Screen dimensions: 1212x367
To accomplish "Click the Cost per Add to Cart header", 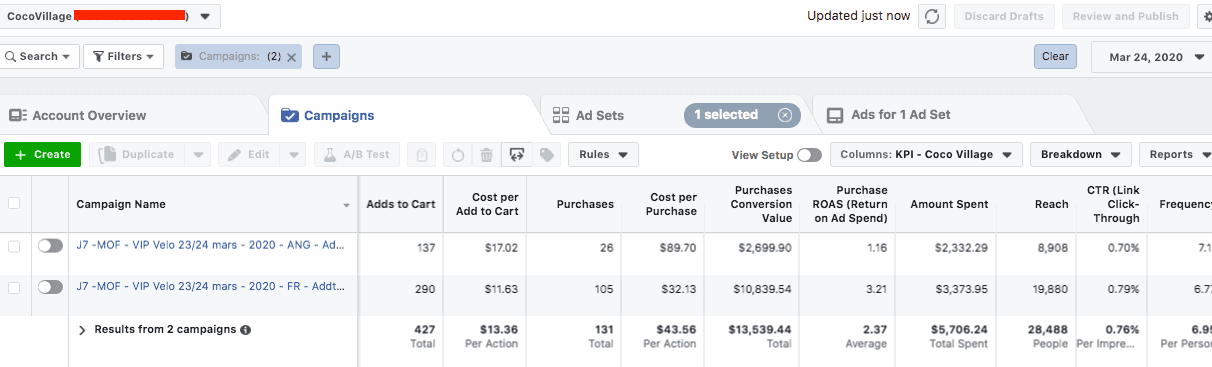I will [x=485, y=204].
